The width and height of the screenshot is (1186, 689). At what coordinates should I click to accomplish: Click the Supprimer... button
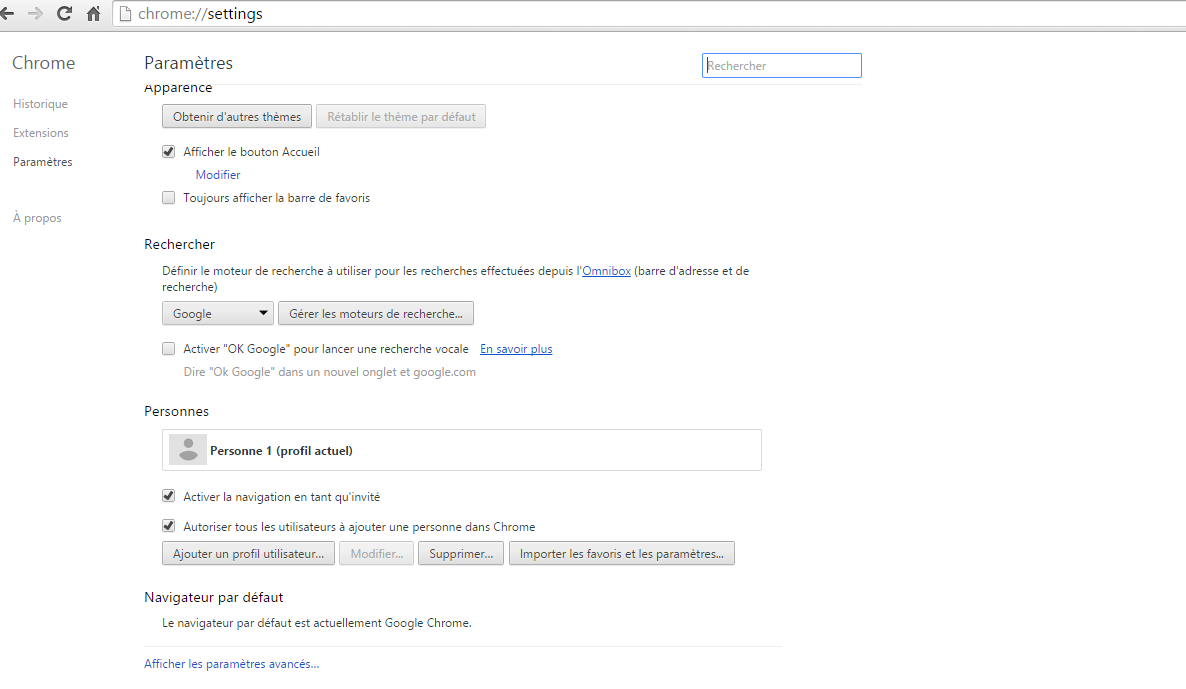(x=461, y=554)
